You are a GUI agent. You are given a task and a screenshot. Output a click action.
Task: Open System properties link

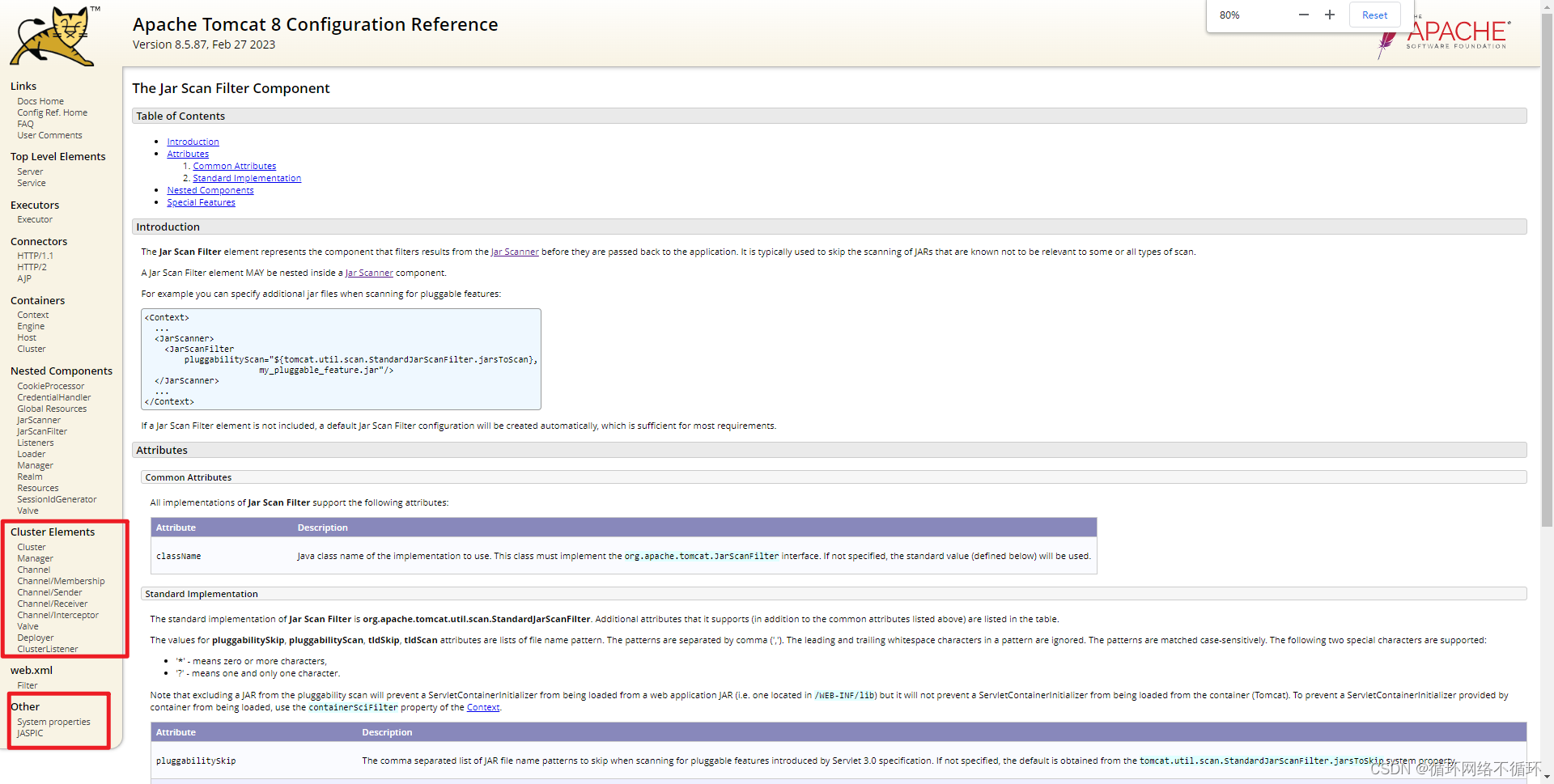coord(53,722)
